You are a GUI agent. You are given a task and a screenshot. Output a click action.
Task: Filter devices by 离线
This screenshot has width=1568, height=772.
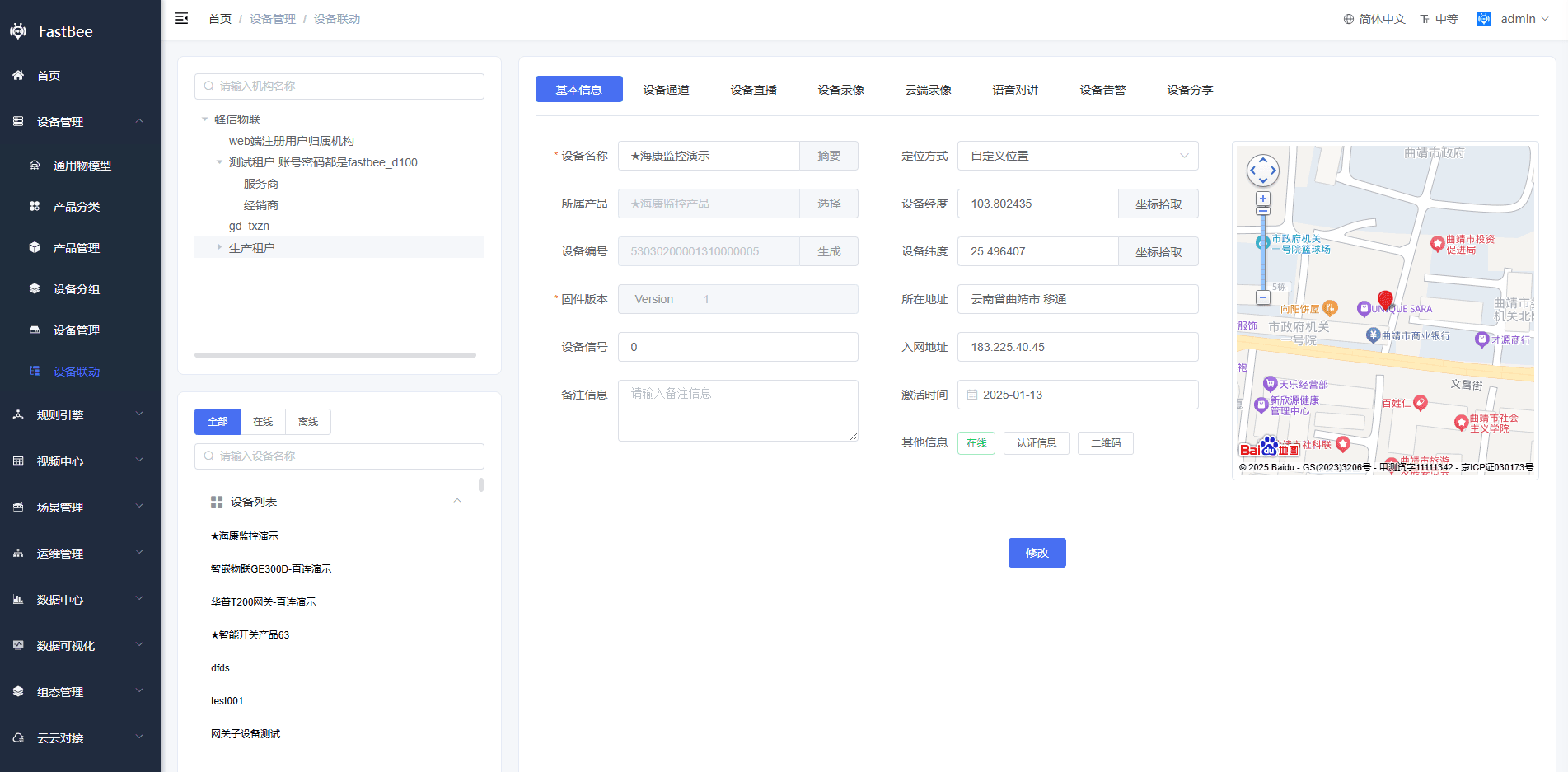pos(308,422)
